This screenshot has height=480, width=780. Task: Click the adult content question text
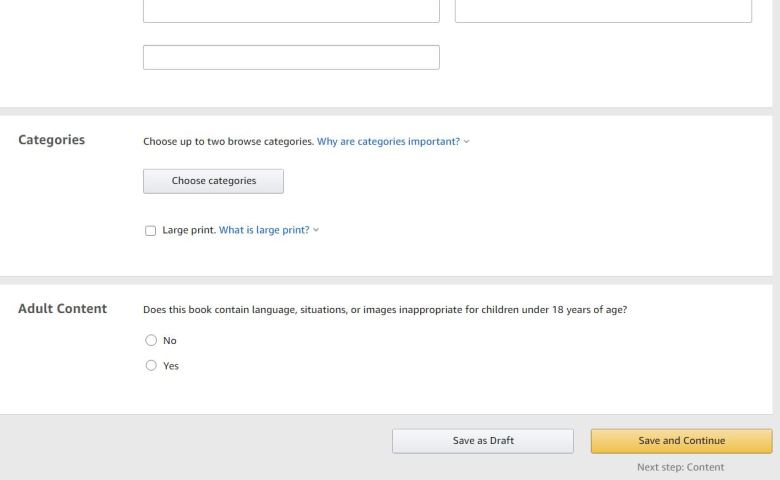(385, 310)
